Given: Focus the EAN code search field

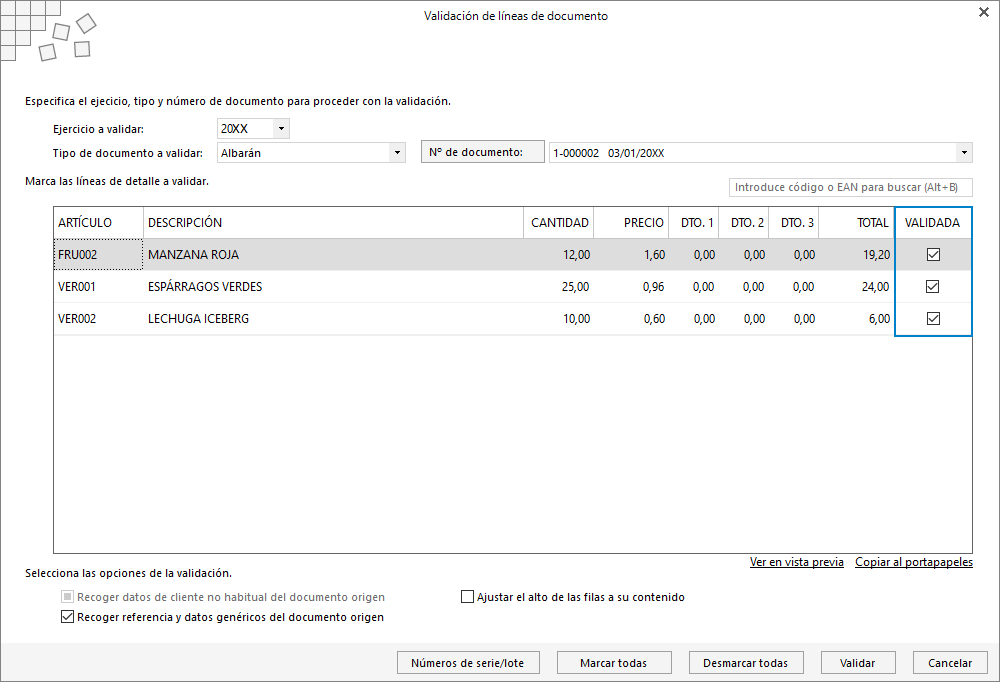Looking at the screenshot, I should tap(851, 188).
